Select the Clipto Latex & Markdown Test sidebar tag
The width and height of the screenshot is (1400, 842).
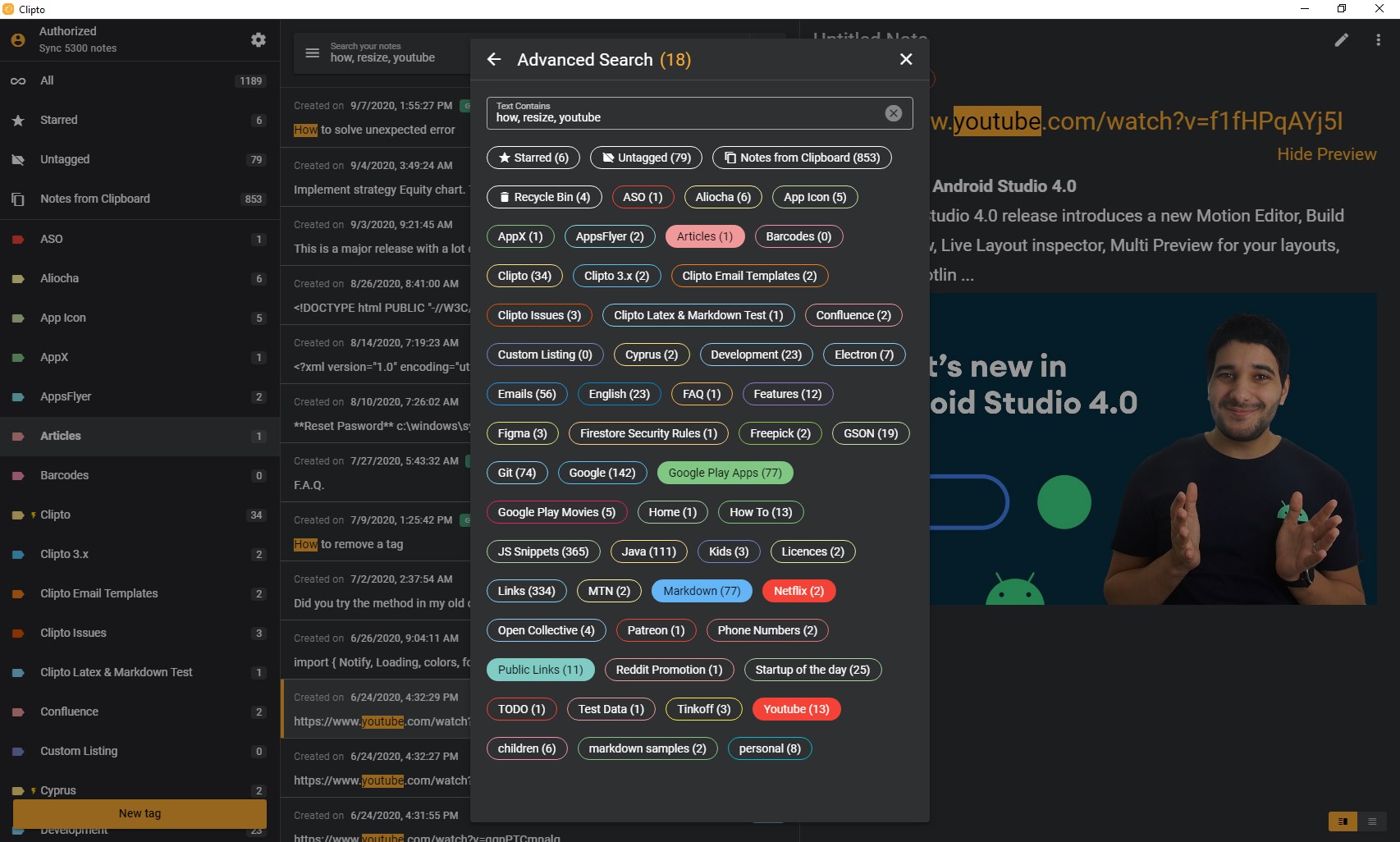[x=140, y=672]
